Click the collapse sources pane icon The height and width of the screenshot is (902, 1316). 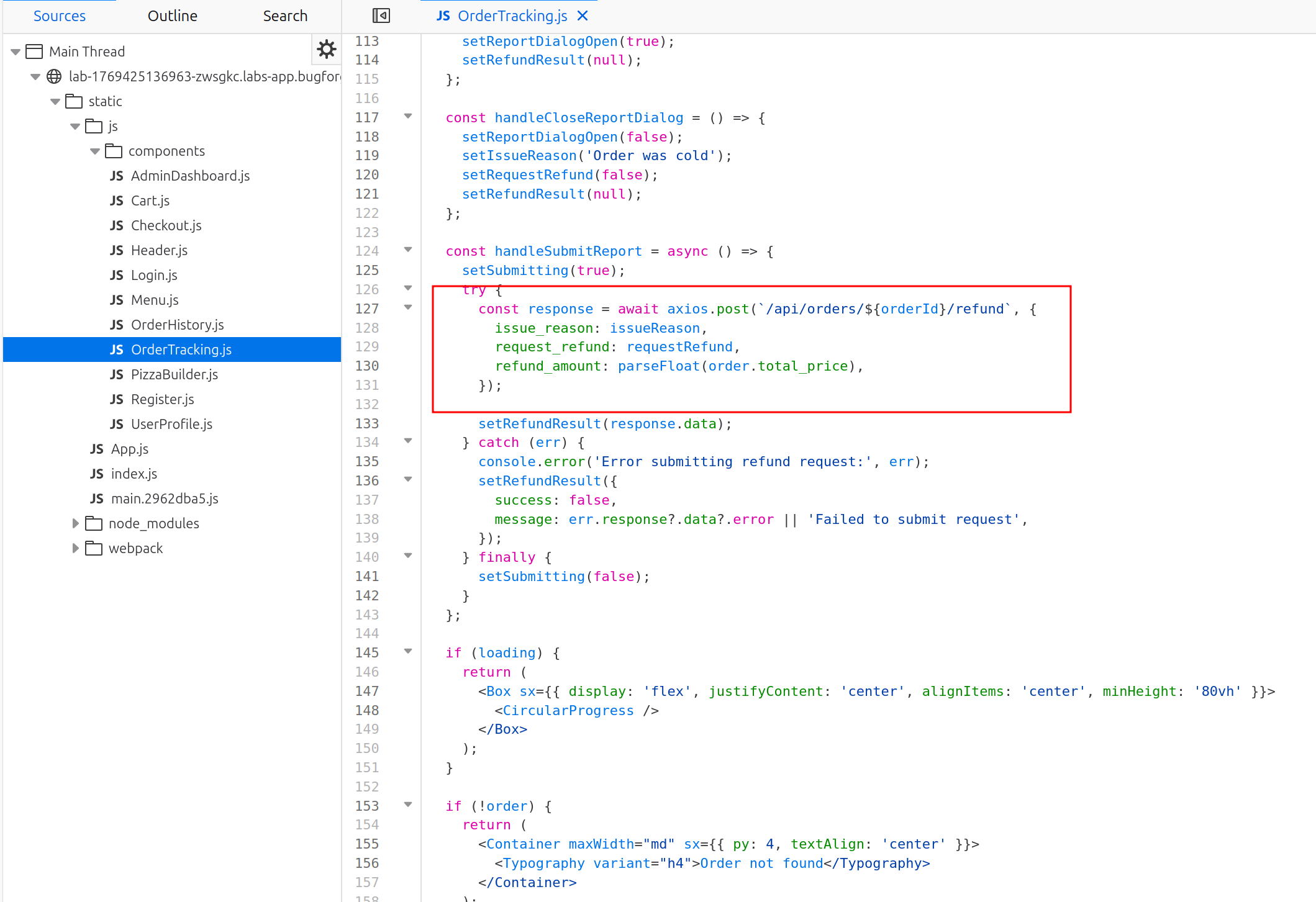point(381,16)
